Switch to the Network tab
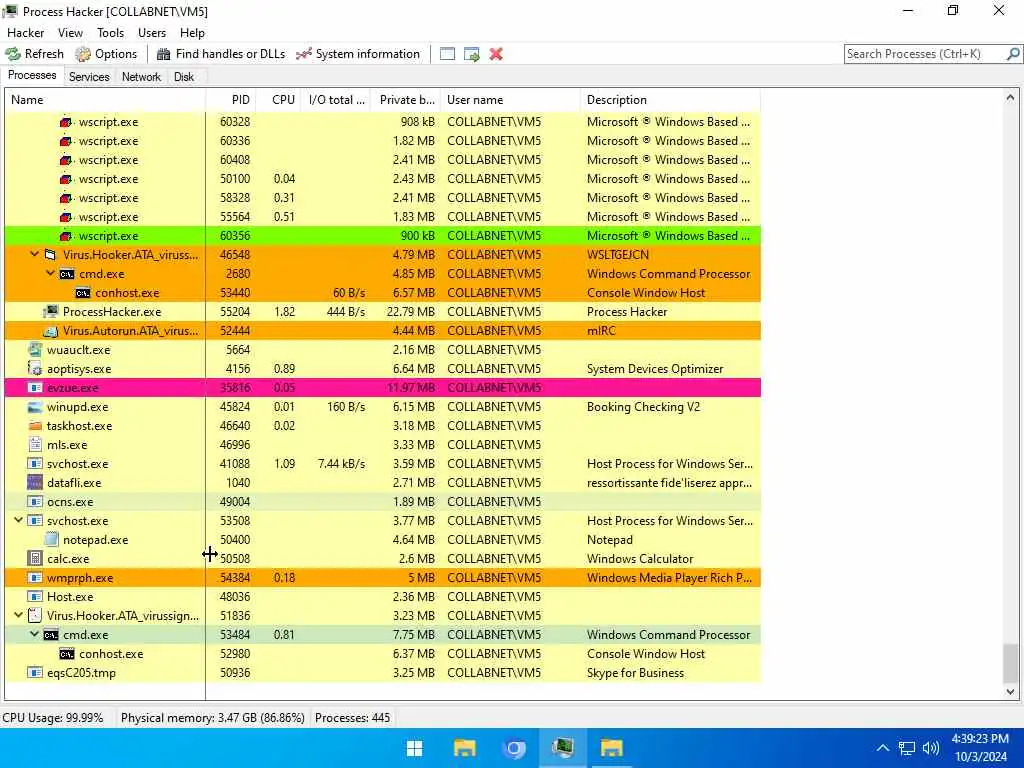1024x768 pixels. tap(141, 77)
